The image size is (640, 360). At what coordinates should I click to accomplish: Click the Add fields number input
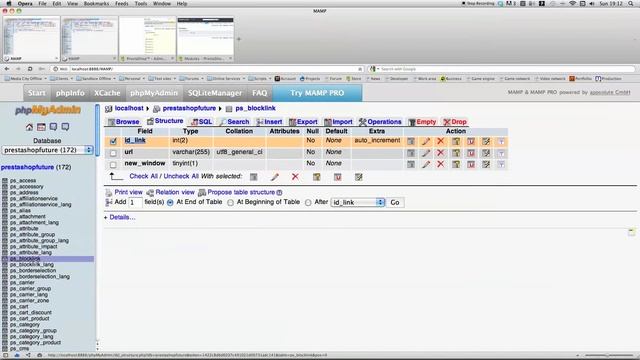point(136,202)
